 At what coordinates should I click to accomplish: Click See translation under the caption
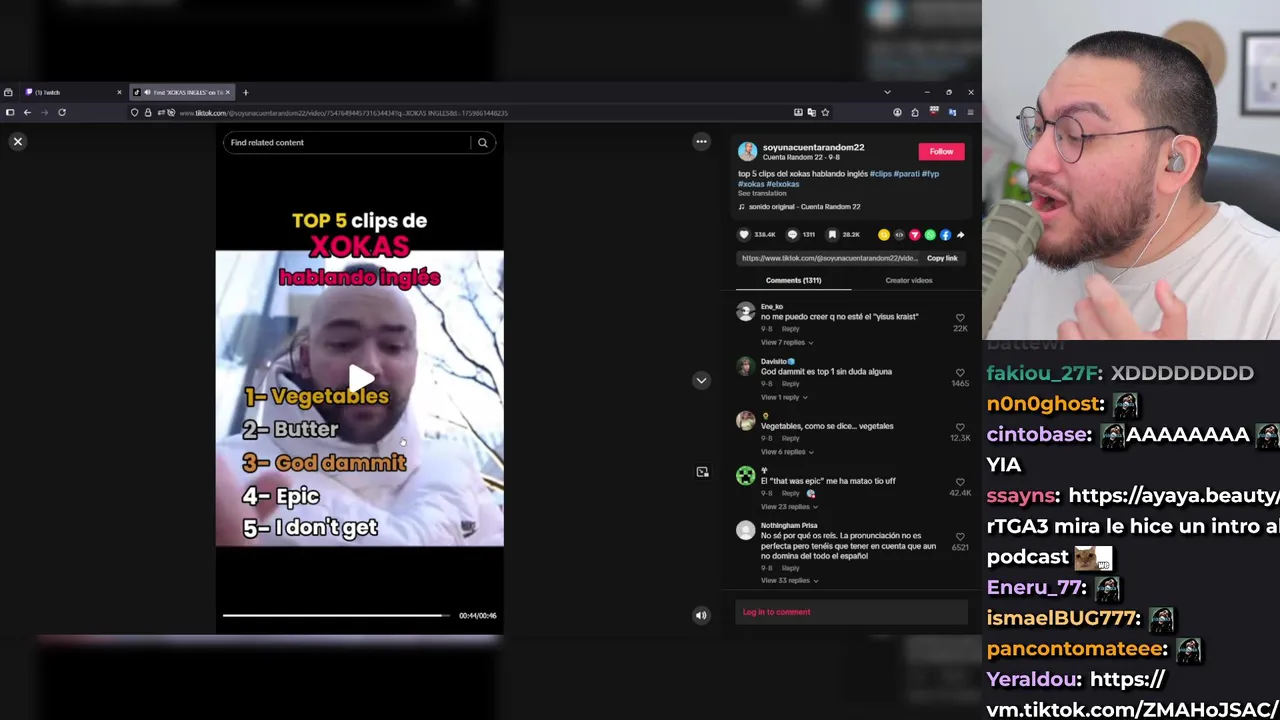pyautogui.click(x=761, y=193)
